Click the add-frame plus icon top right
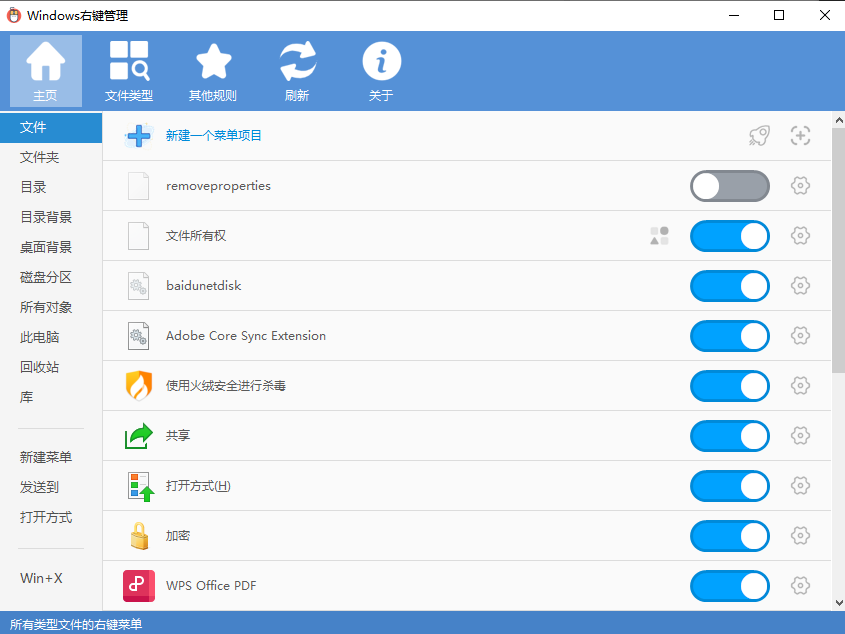 point(800,136)
